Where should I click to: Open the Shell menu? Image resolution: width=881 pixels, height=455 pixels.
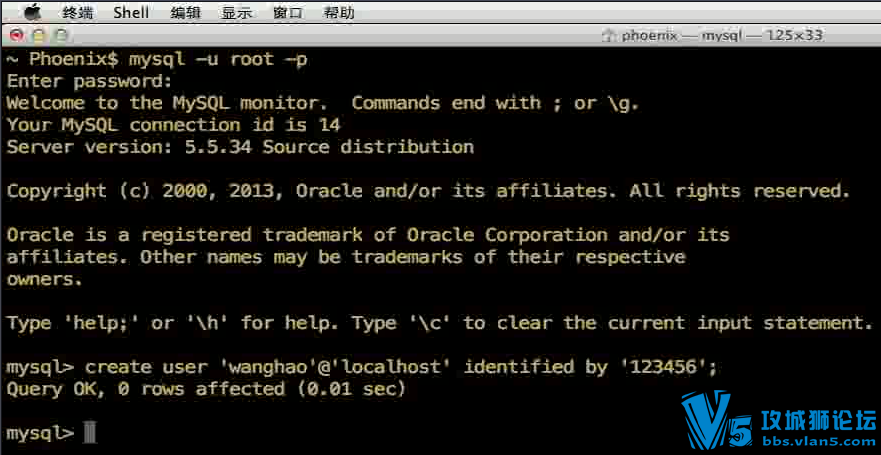click(x=131, y=12)
